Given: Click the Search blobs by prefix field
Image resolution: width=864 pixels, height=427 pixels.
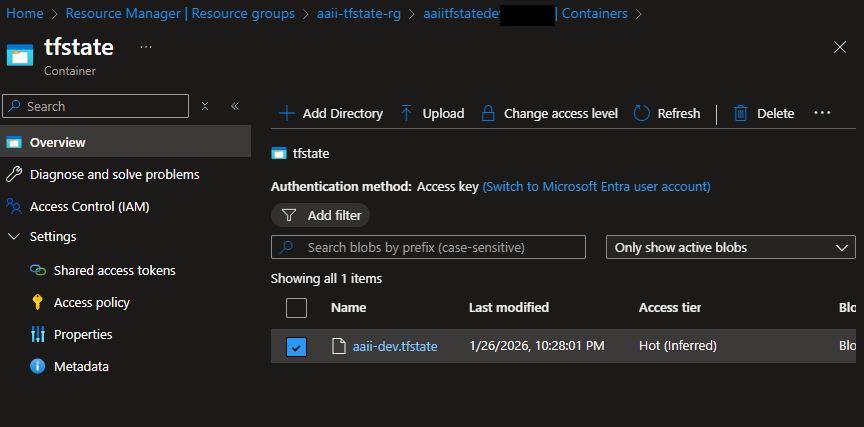Looking at the screenshot, I should pyautogui.click(x=428, y=247).
